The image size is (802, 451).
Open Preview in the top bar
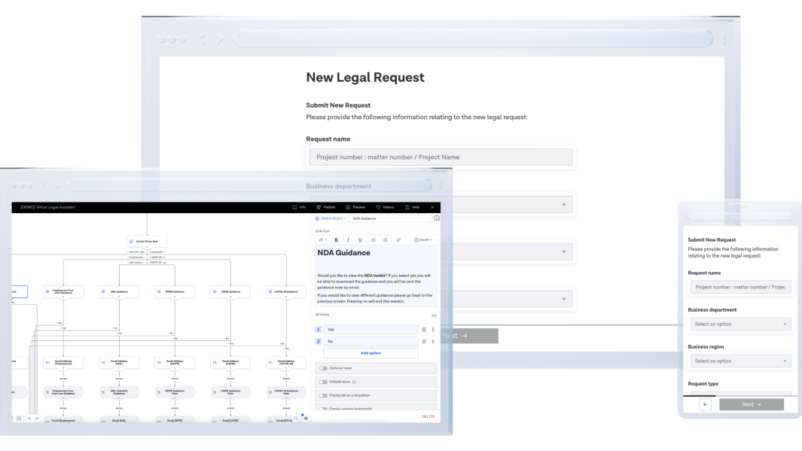(x=355, y=207)
